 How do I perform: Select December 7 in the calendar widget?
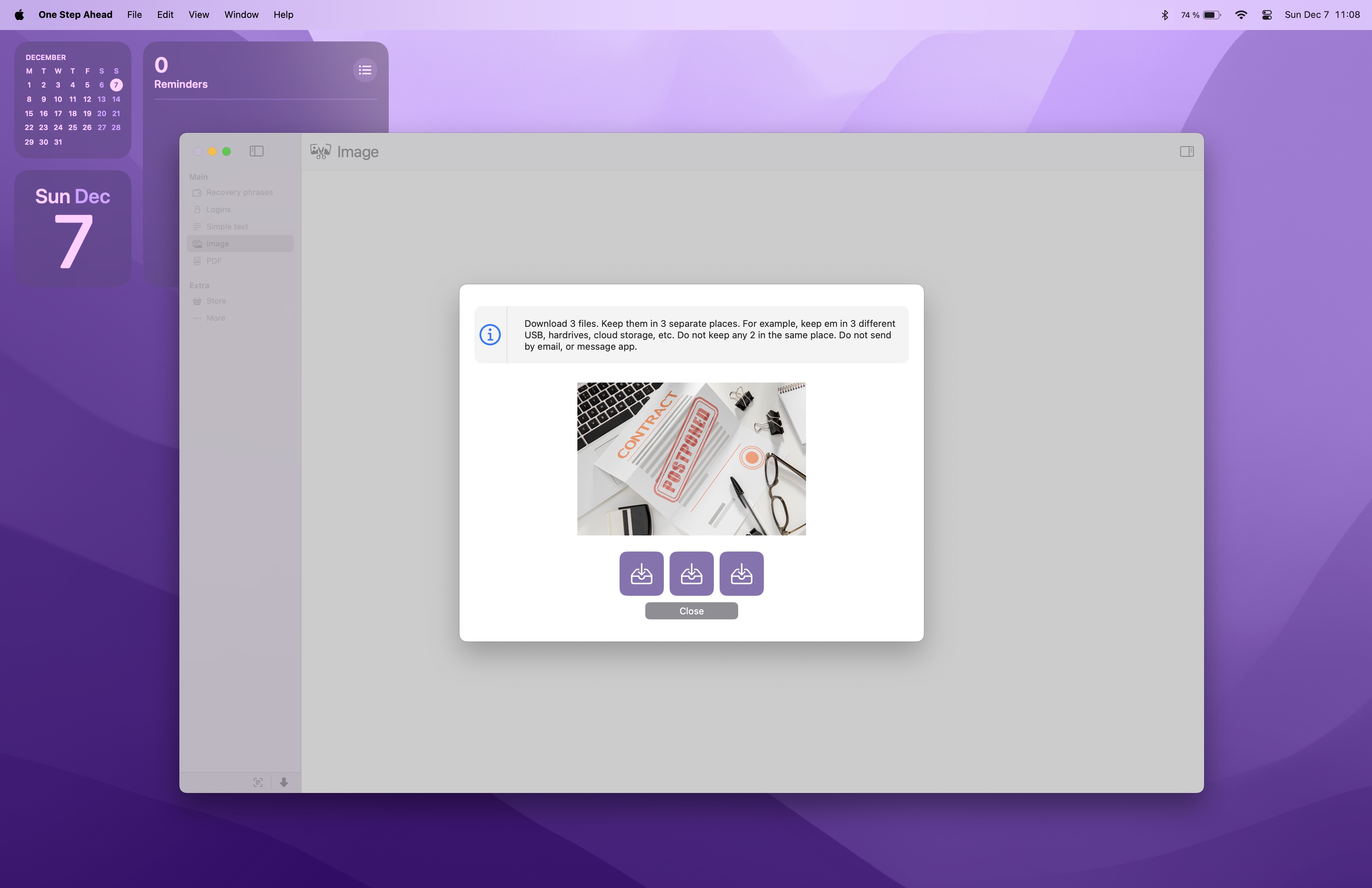[115, 85]
